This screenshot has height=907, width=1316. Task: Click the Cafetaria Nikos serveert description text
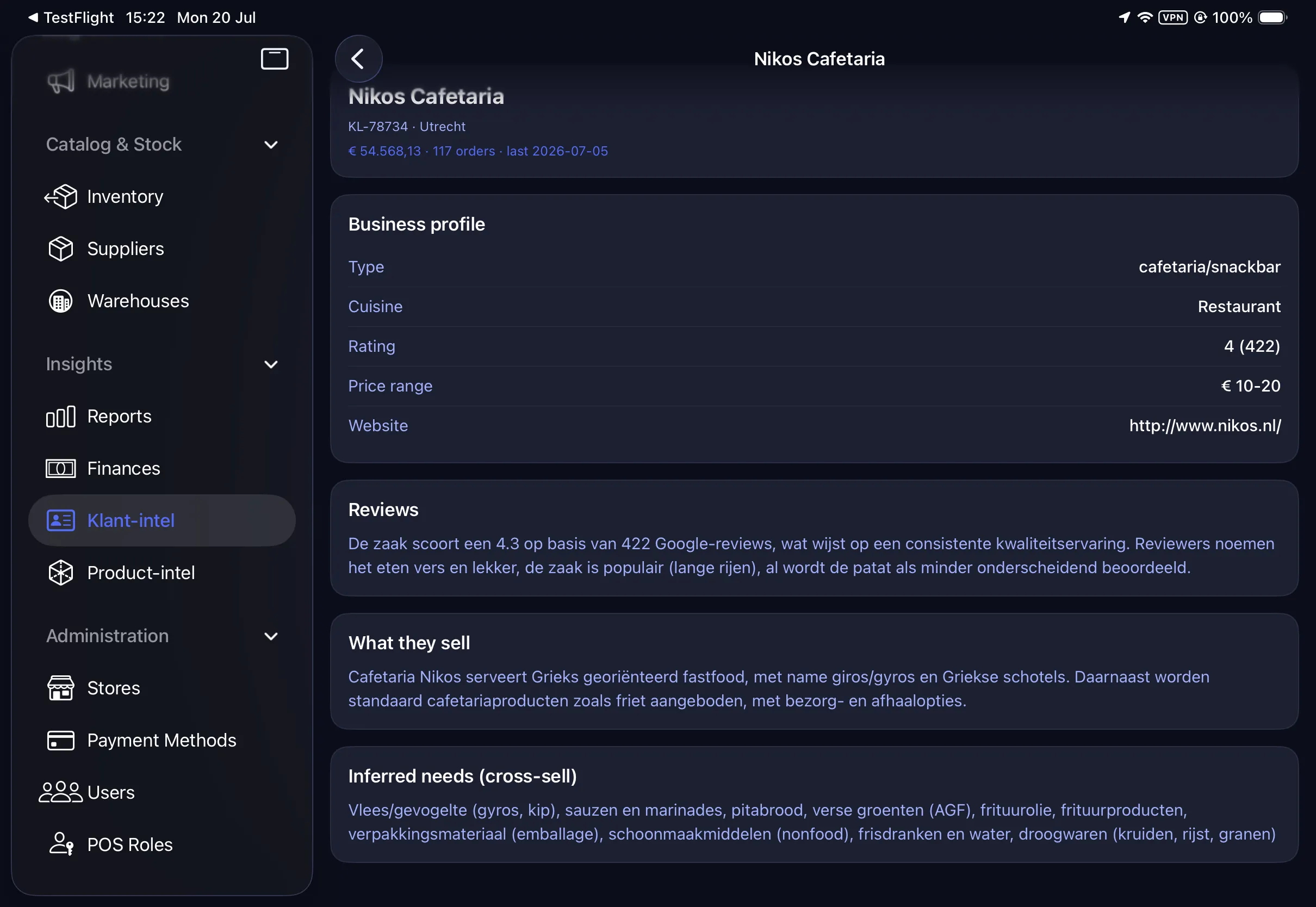(779, 689)
